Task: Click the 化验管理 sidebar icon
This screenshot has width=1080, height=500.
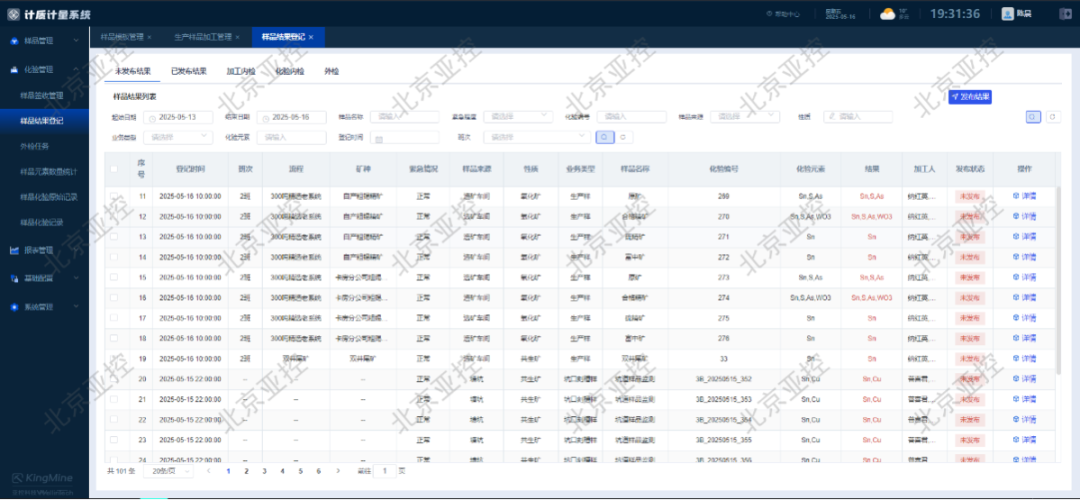Action: [x=14, y=70]
